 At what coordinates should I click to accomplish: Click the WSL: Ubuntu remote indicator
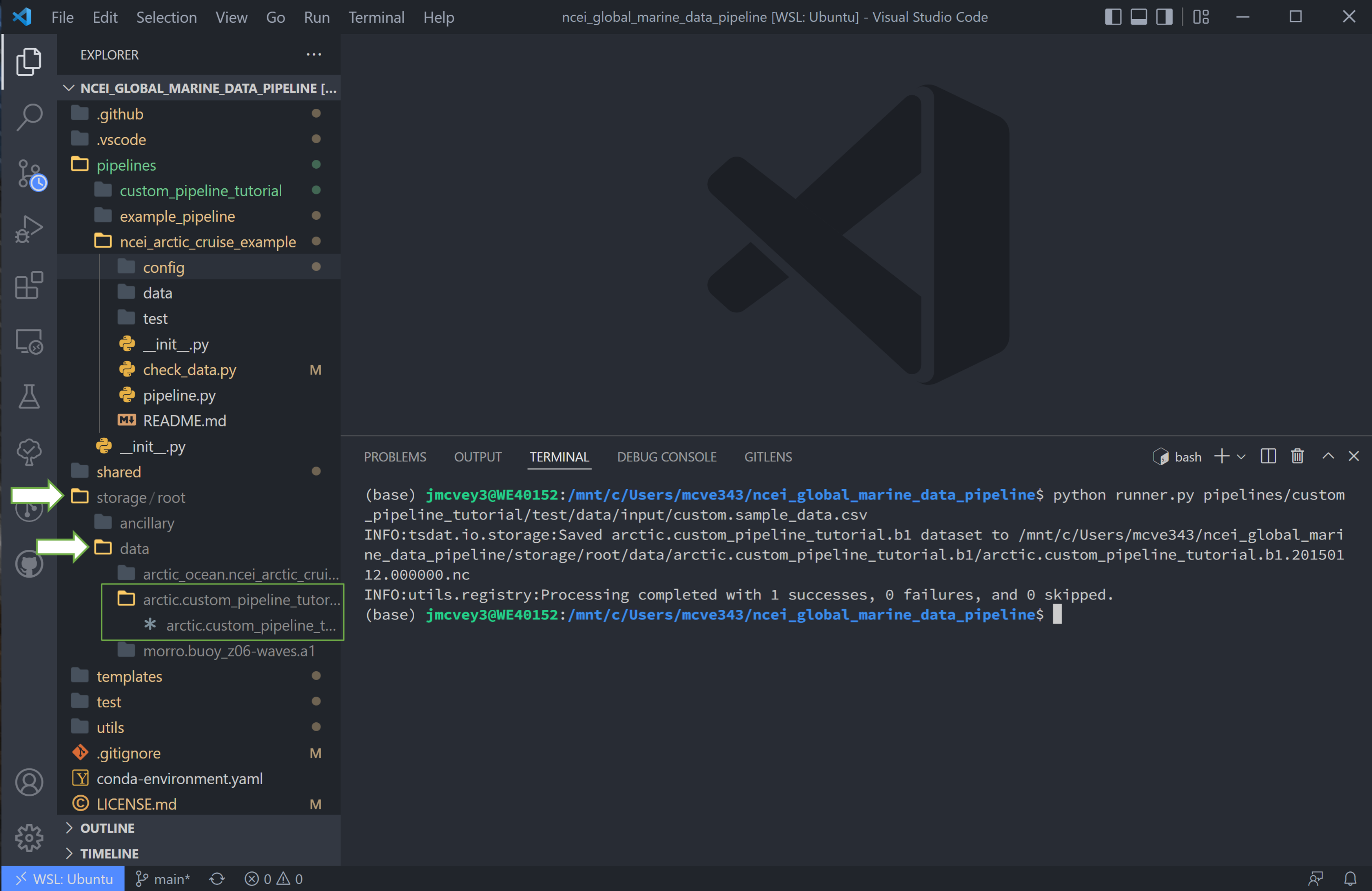tap(64, 878)
